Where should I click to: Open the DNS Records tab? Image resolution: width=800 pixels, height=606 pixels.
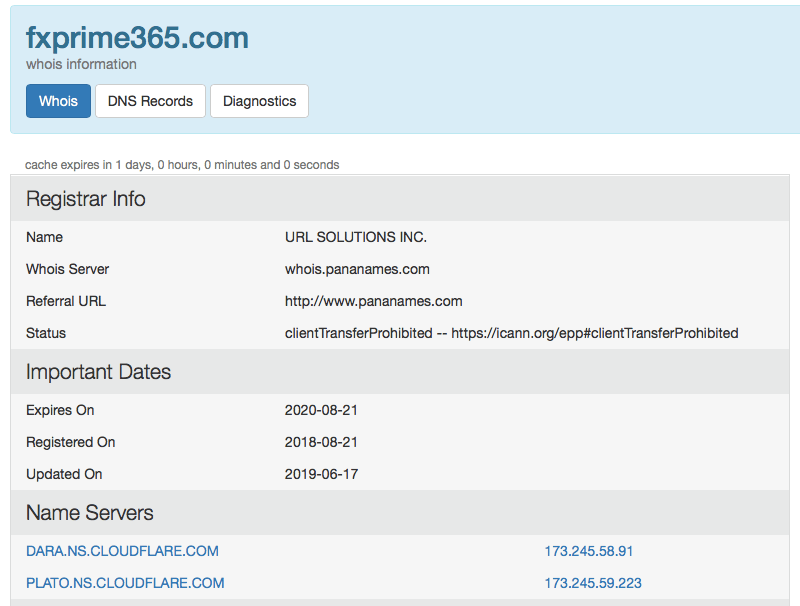coord(150,101)
